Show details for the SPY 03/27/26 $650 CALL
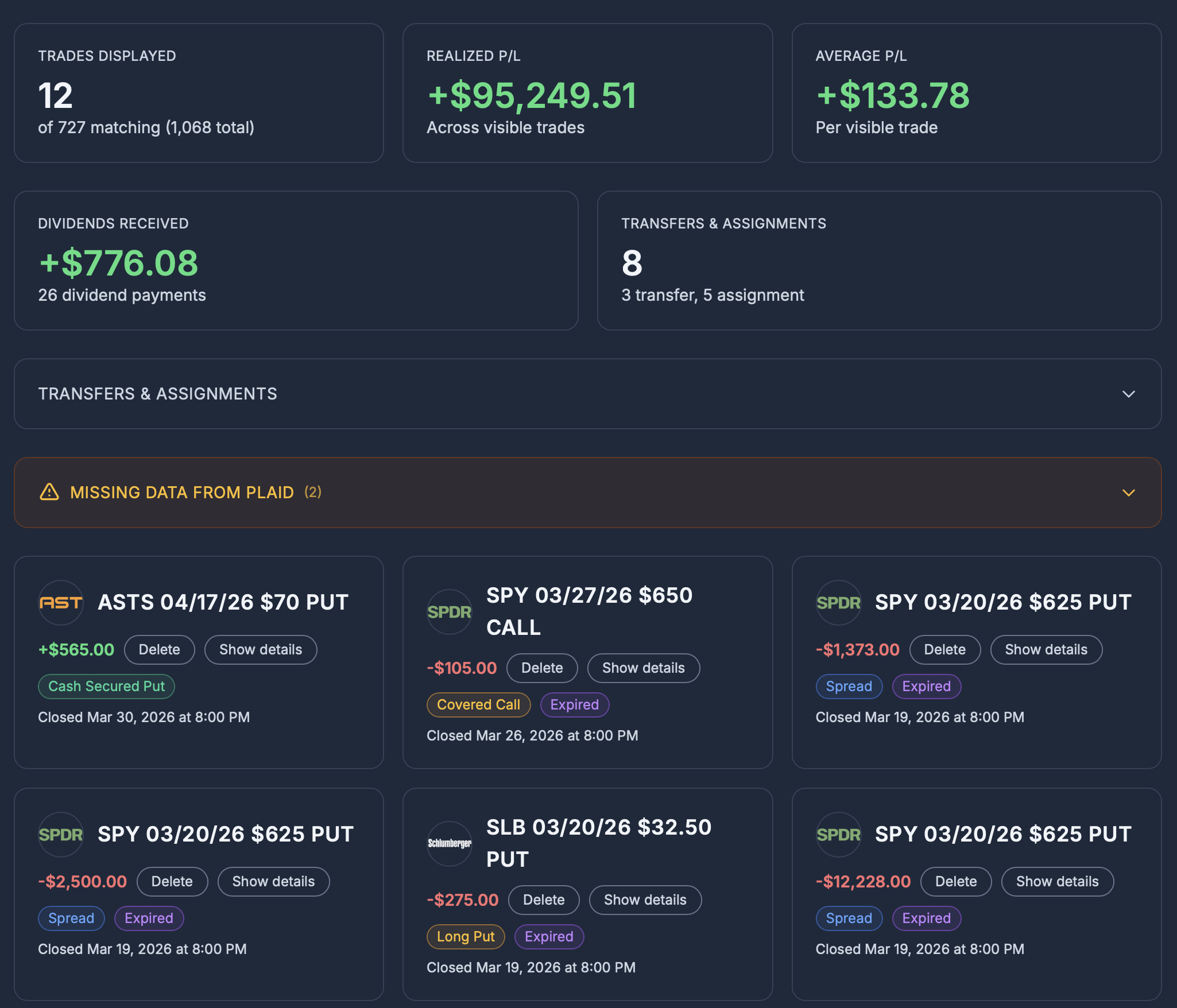 [643, 668]
